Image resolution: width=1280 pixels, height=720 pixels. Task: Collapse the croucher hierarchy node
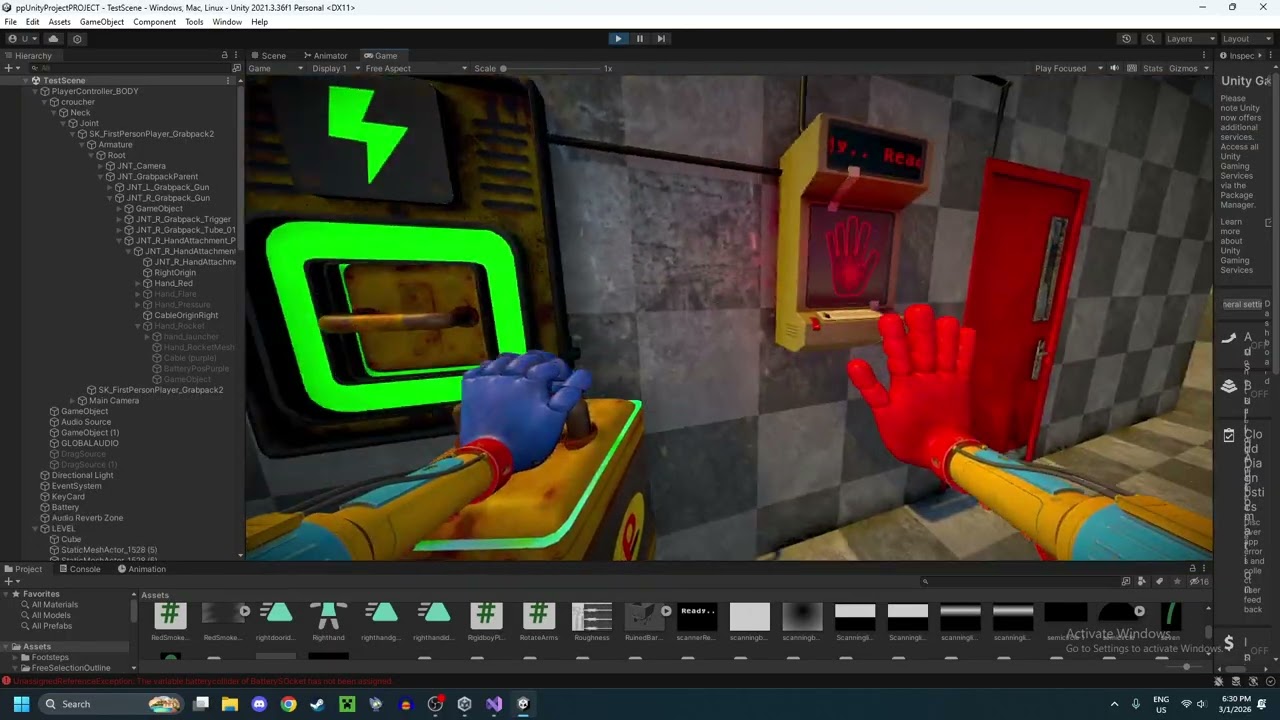pos(45,102)
